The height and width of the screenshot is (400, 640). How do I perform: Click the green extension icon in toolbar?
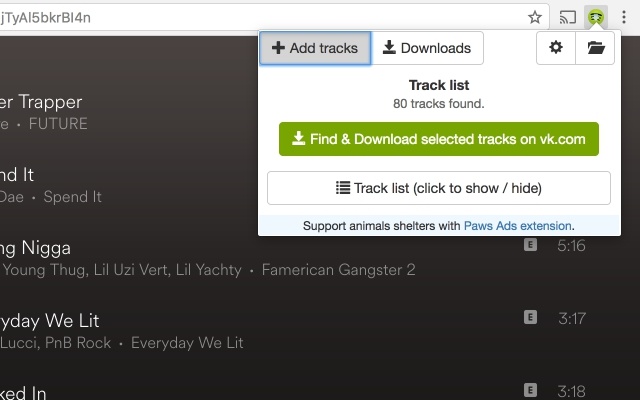tap(596, 17)
